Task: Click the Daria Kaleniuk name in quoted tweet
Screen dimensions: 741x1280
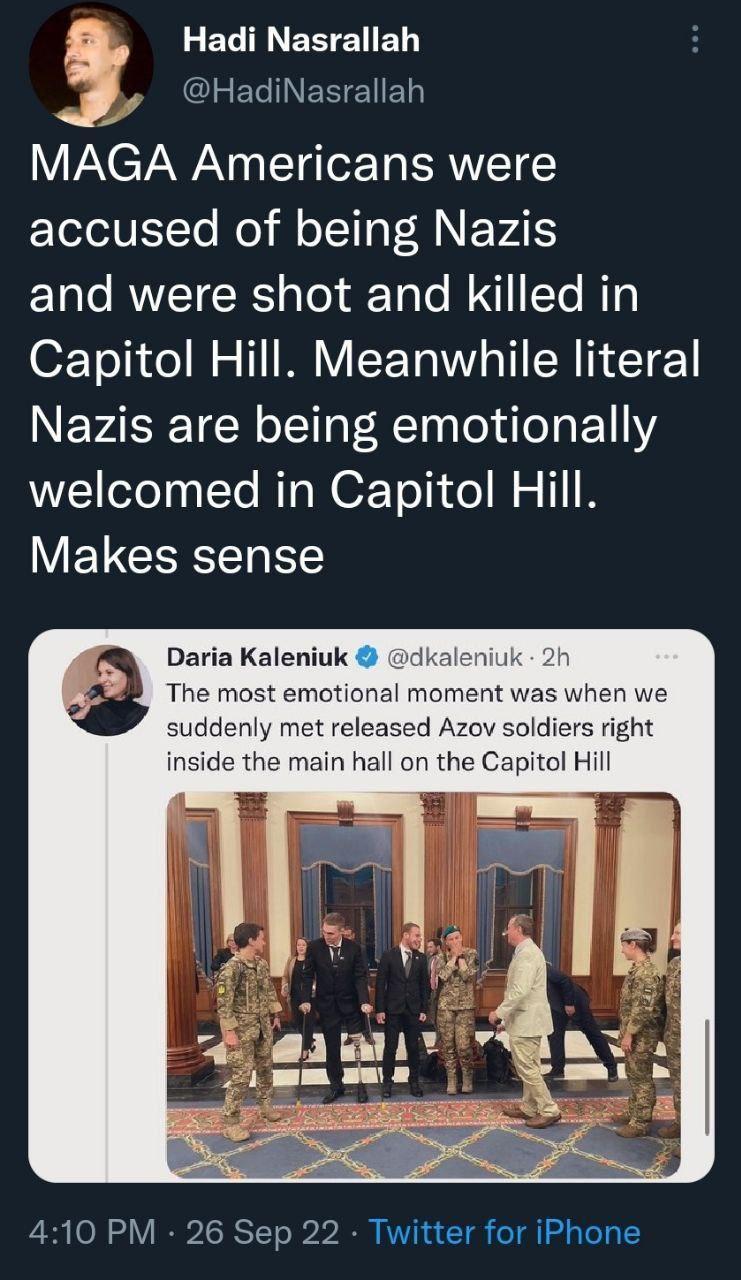Action: (257, 657)
